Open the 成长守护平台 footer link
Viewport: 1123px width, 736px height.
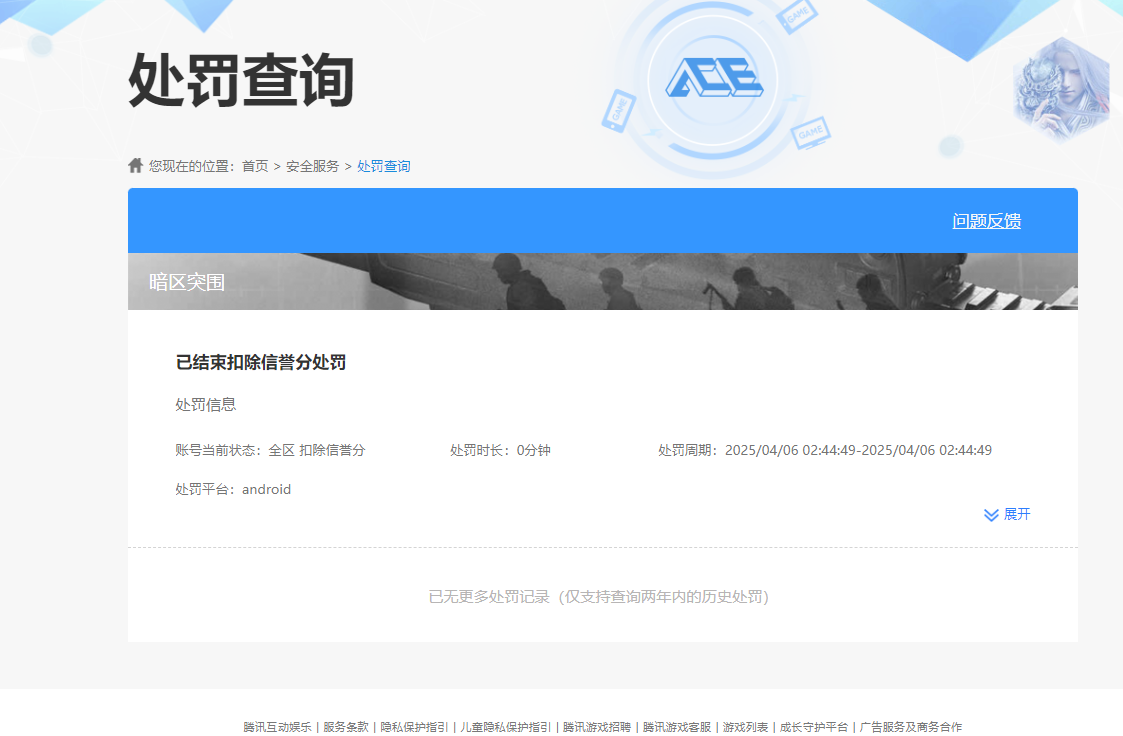pos(814,727)
